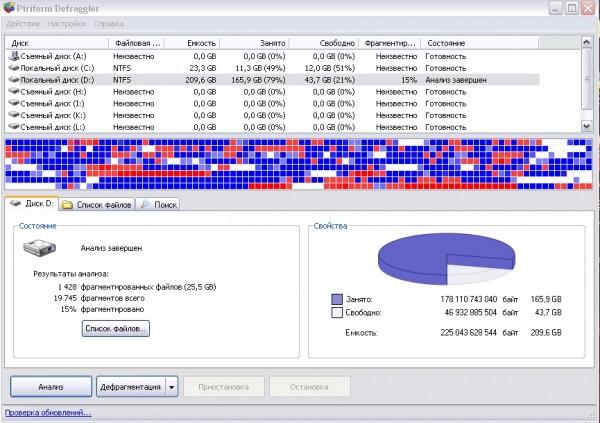Click the fragmentation block map
This screenshot has width=600, height=423.
point(298,164)
